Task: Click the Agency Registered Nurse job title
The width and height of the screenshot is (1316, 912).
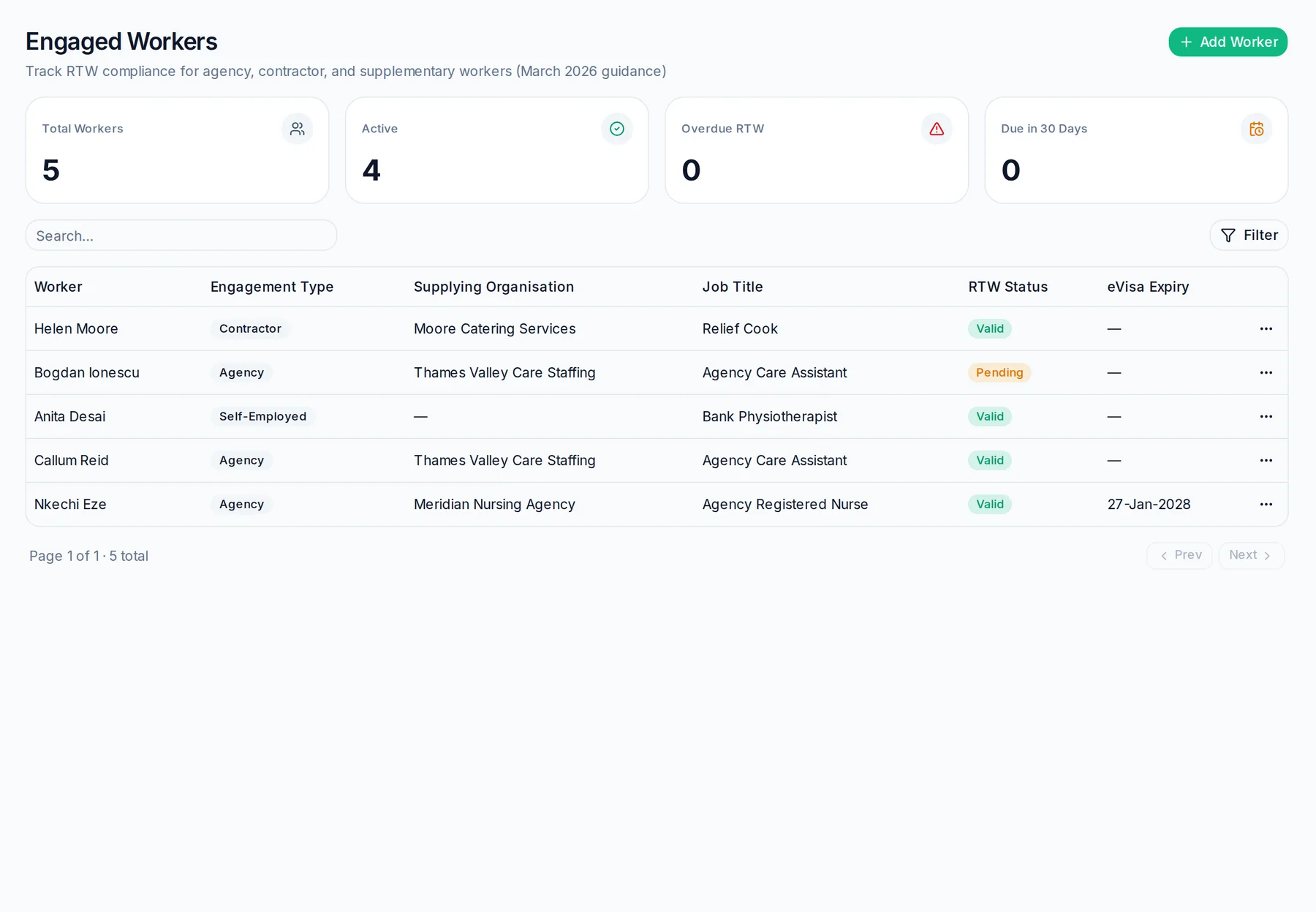Action: point(785,504)
